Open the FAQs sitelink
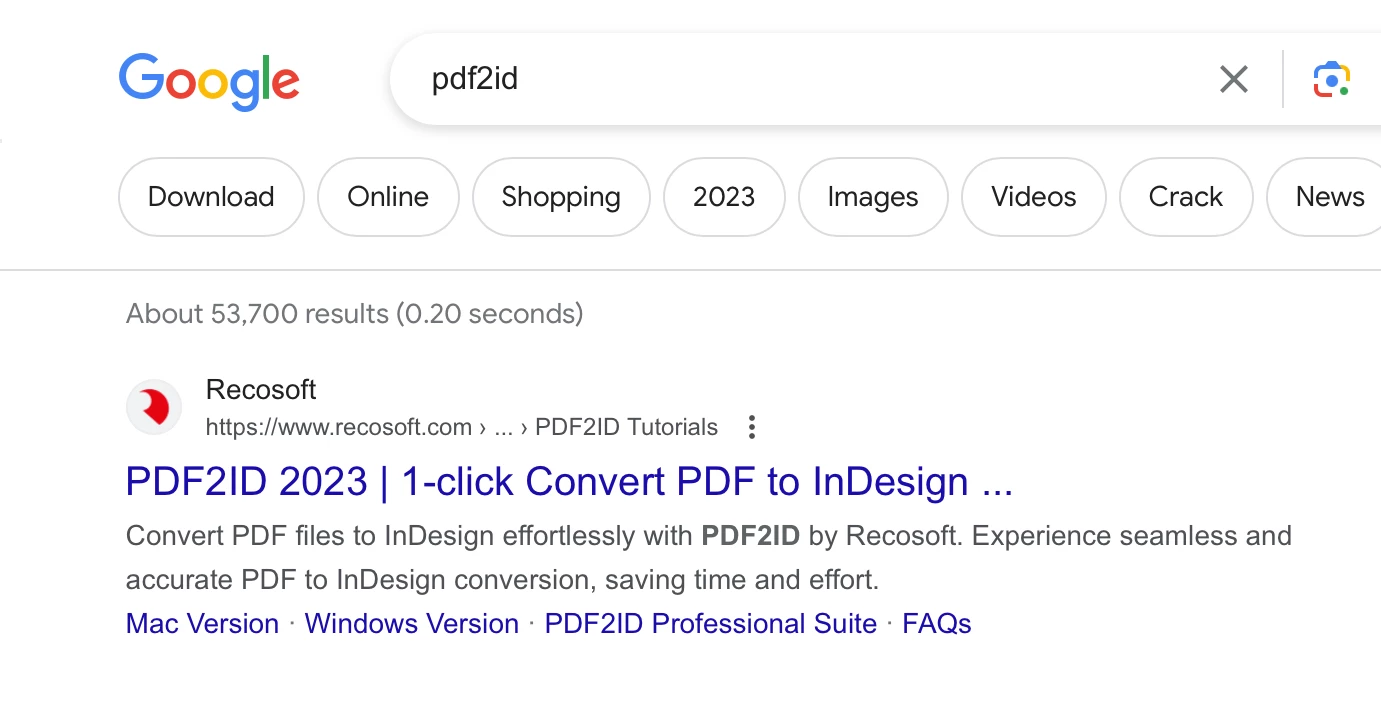 pyautogui.click(x=937, y=624)
